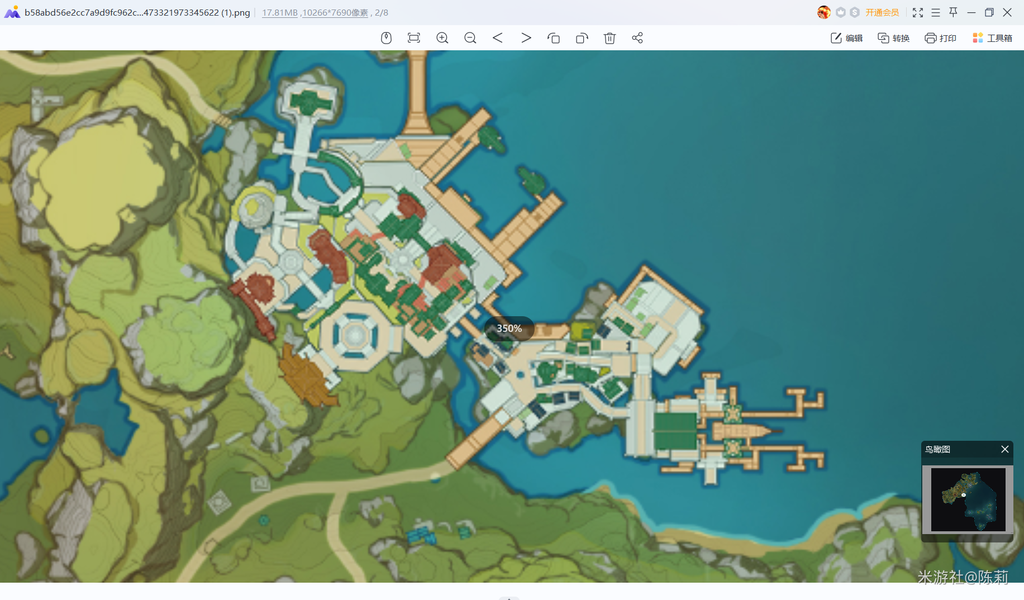Click the 开通会员 membership link
This screenshot has height=600, width=1024.
(882, 12)
